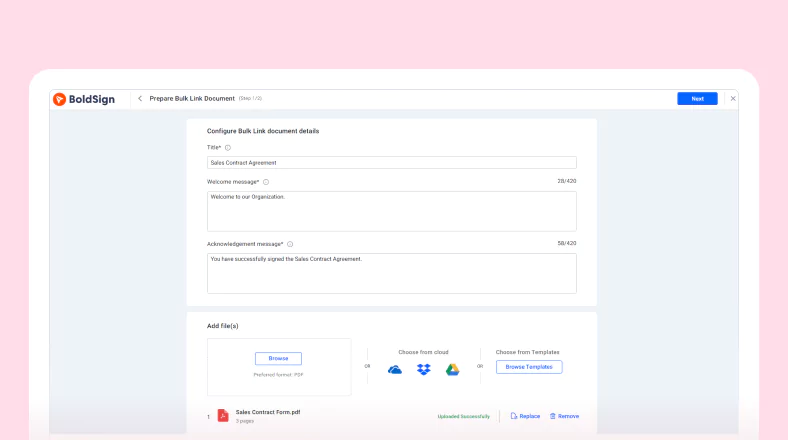The height and width of the screenshot is (440, 788).
Task: Choose file from OneDrive cloud icon
Action: click(x=395, y=370)
